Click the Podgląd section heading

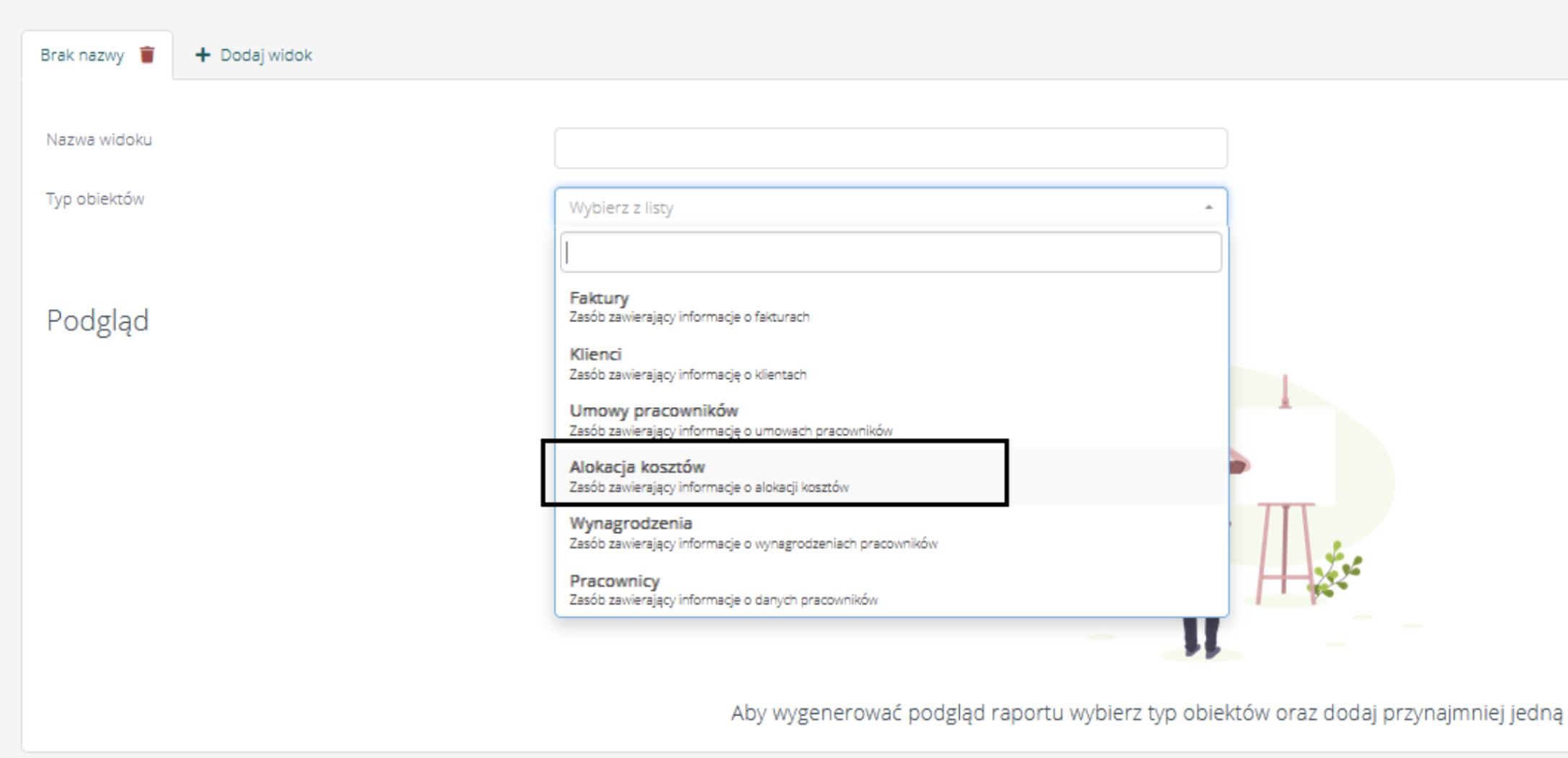97,321
